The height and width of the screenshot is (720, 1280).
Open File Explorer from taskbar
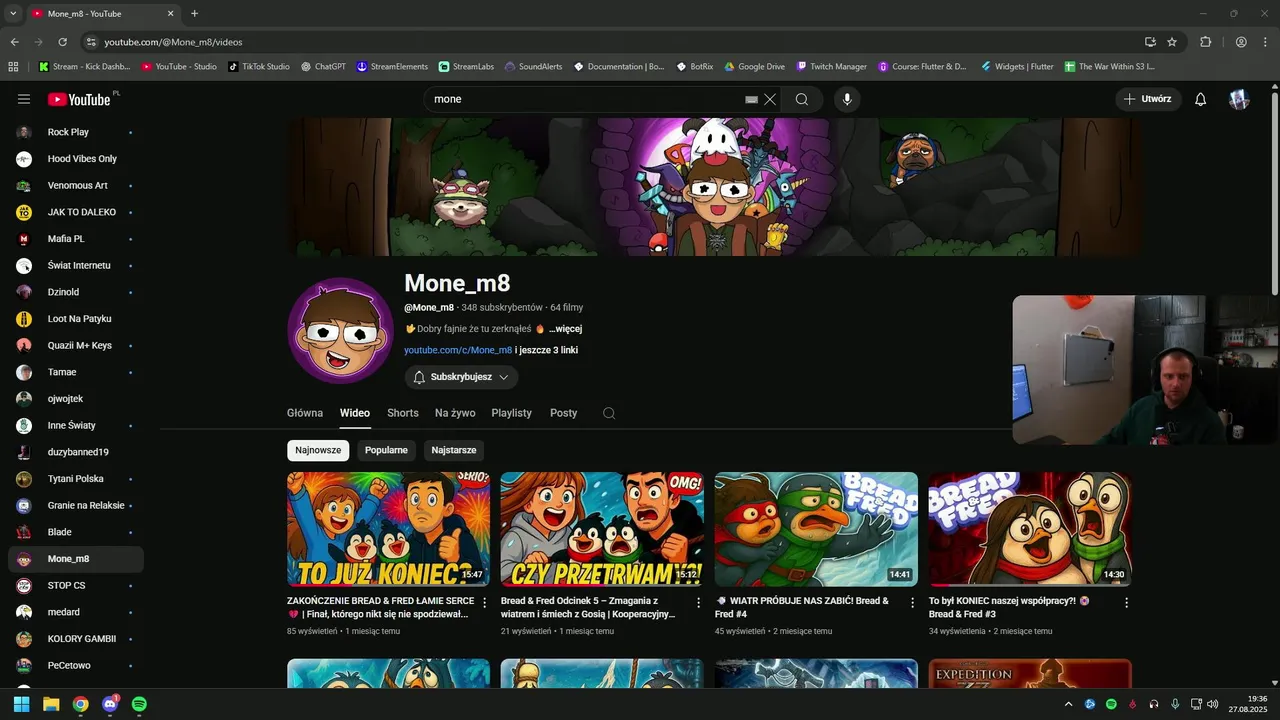tap(51, 704)
